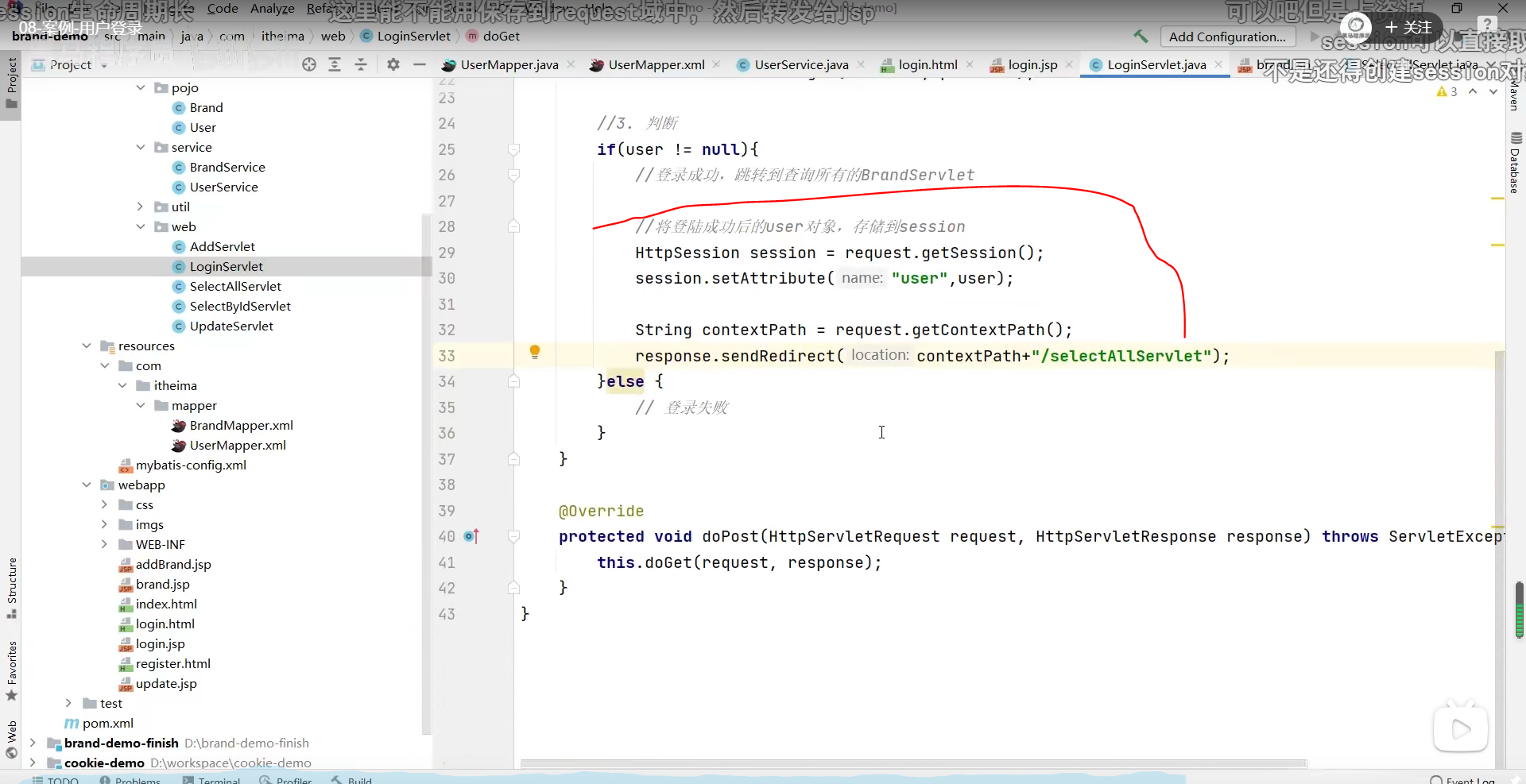
Task: Open the Structure tool window
Action: coord(12,588)
